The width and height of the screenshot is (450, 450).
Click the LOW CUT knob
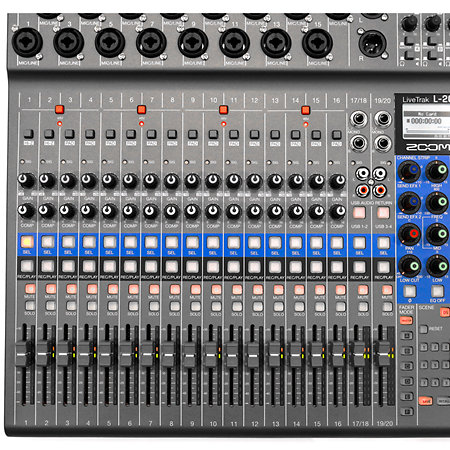coord(410,266)
